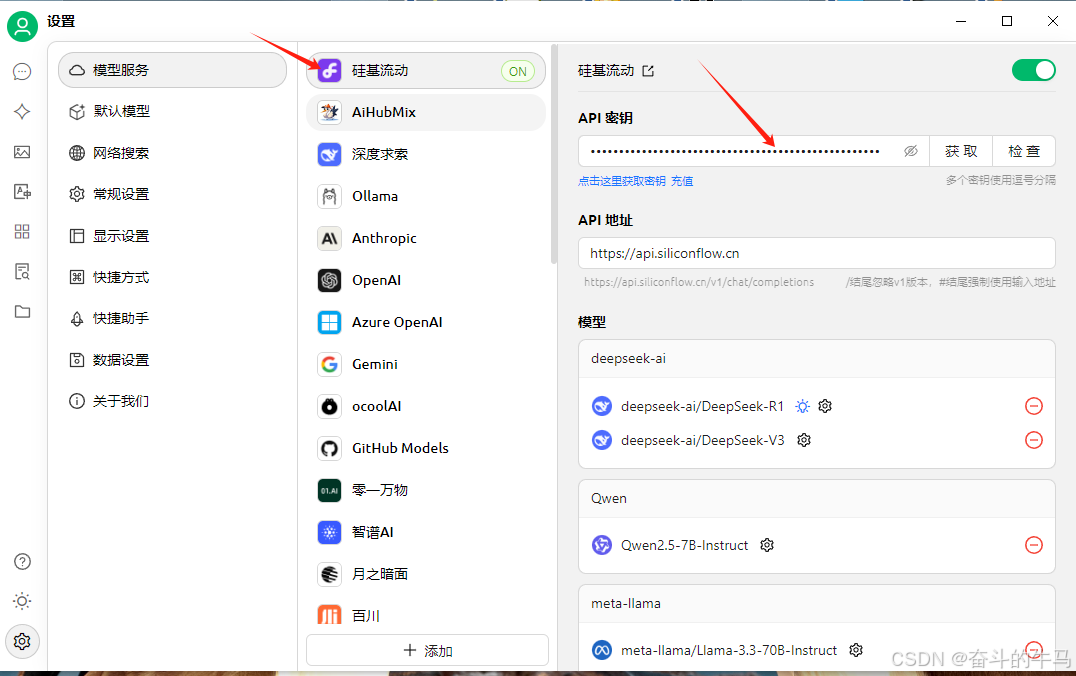Open settings gear for DeepSeek-V3 model
This screenshot has height=676, width=1076.
[x=804, y=440]
